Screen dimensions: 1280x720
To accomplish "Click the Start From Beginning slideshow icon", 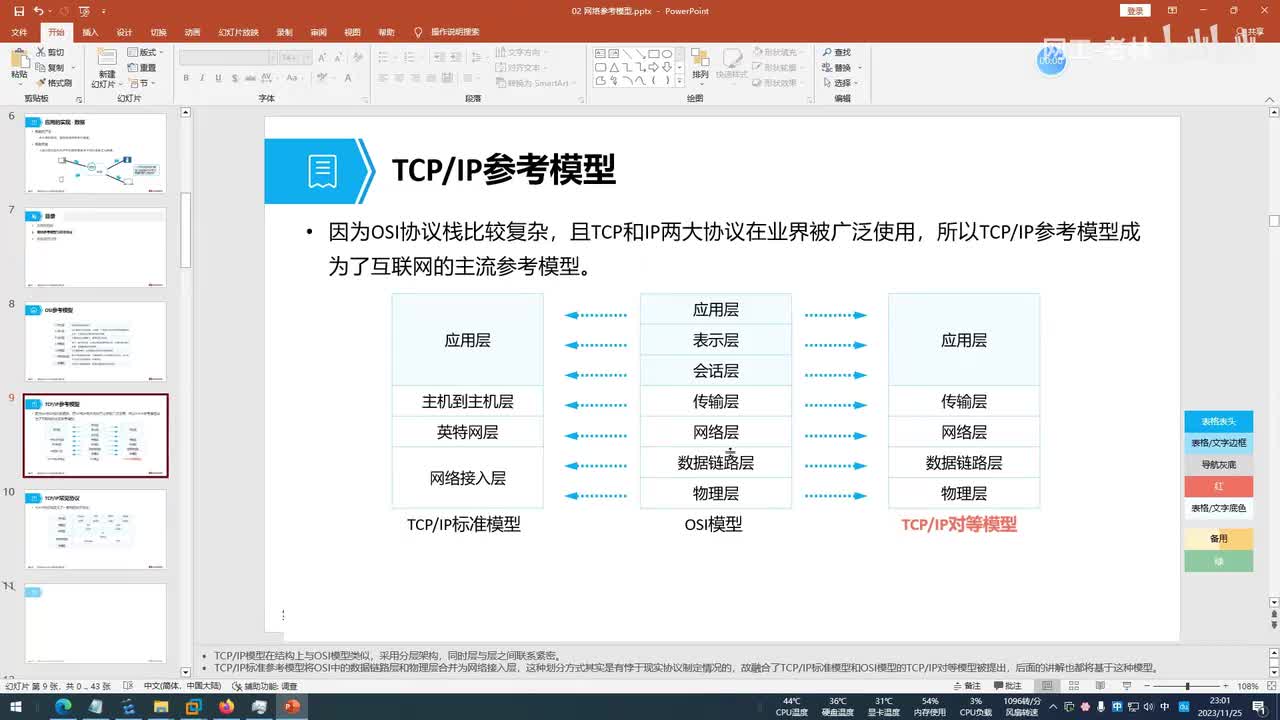I will coord(84,11).
